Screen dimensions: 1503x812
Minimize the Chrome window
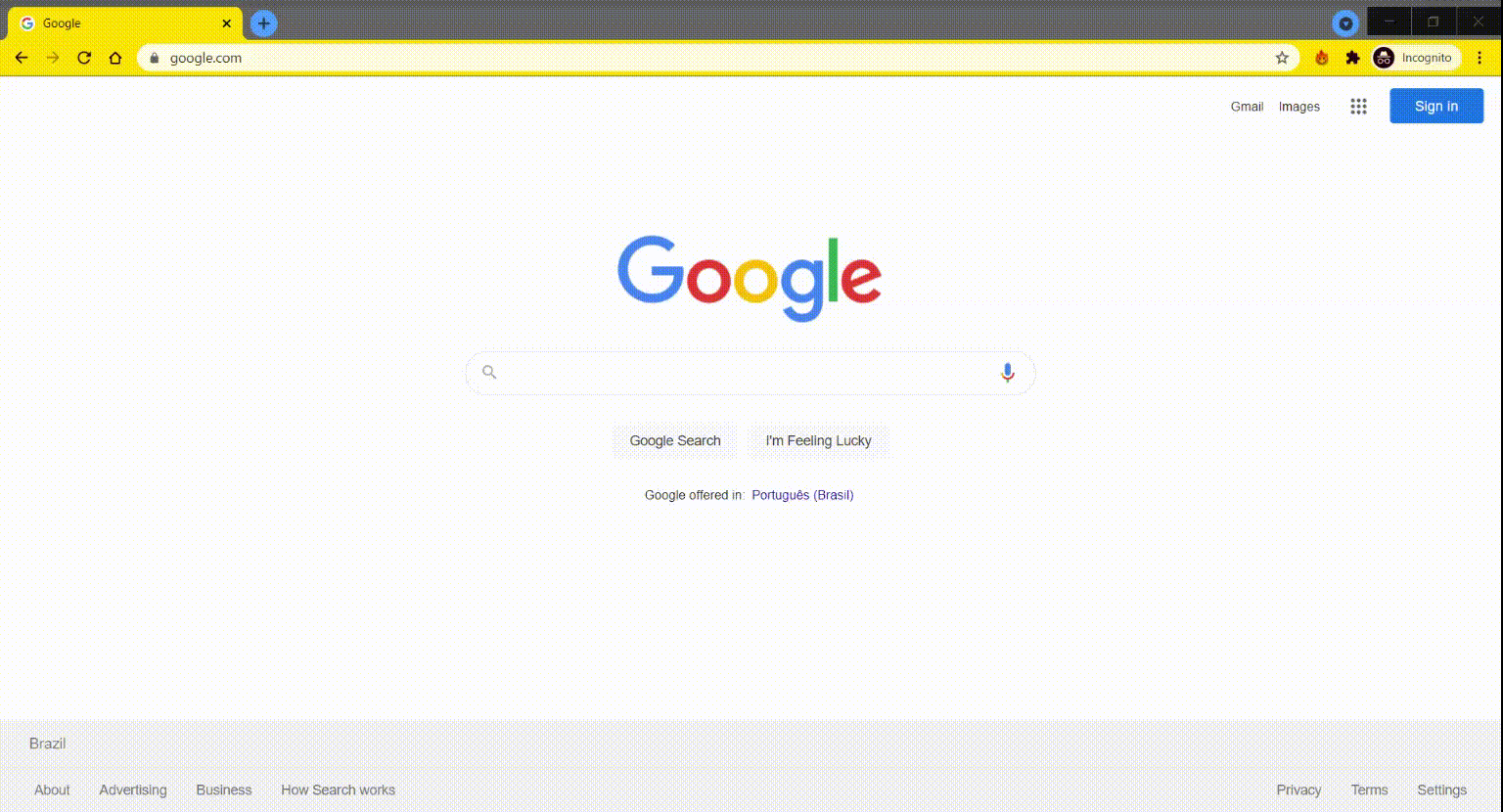[x=1389, y=22]
